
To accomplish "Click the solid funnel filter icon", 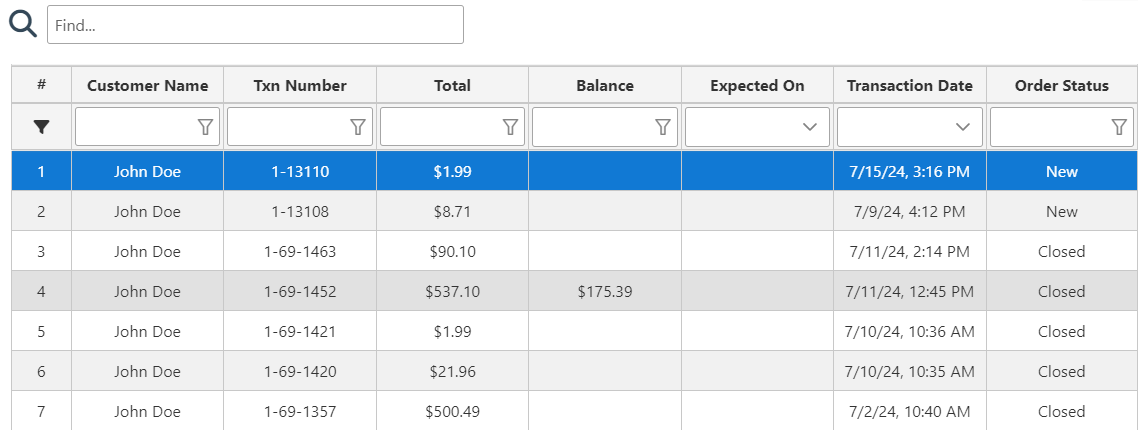I will coord(41,127).
